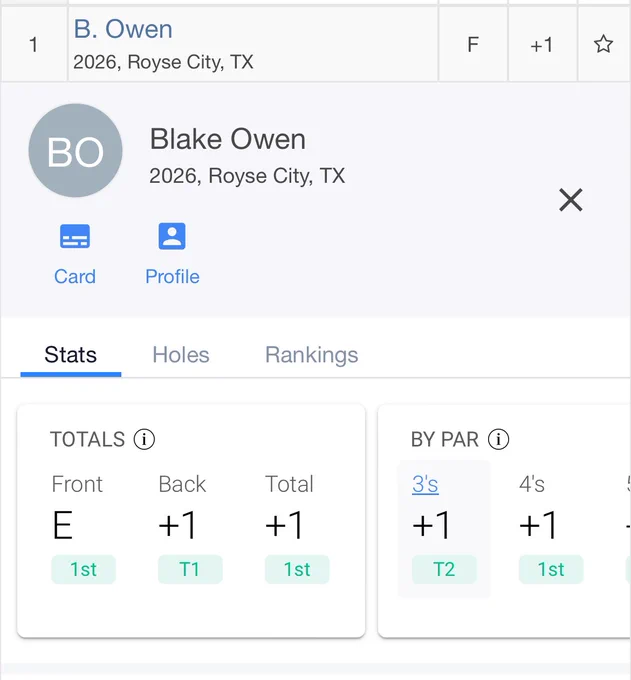The width and height of the screenshot is (631, 680).
Task: Switch to the Rankings tab
Action: pos(311,355)
